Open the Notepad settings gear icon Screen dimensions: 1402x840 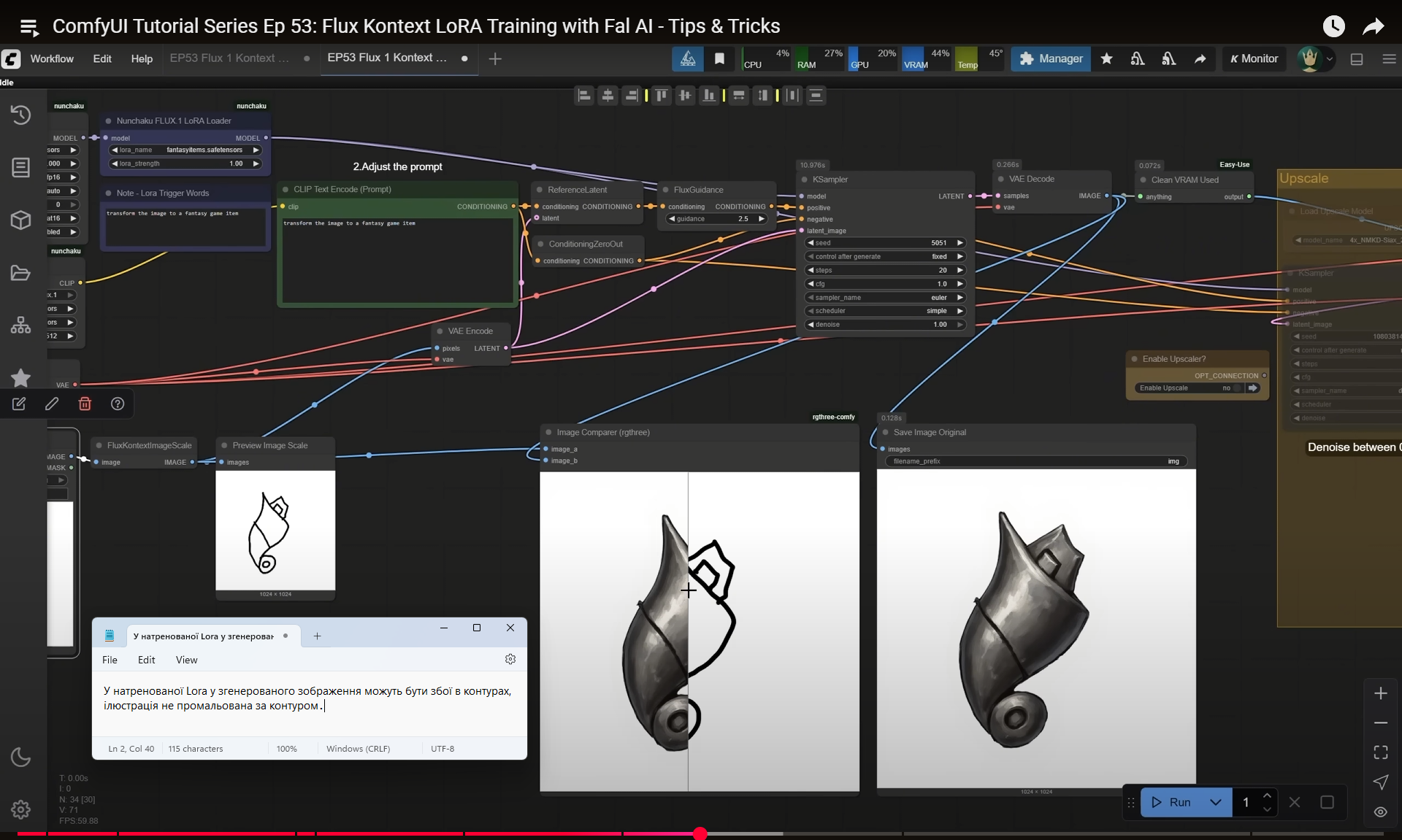click(510, 659)
